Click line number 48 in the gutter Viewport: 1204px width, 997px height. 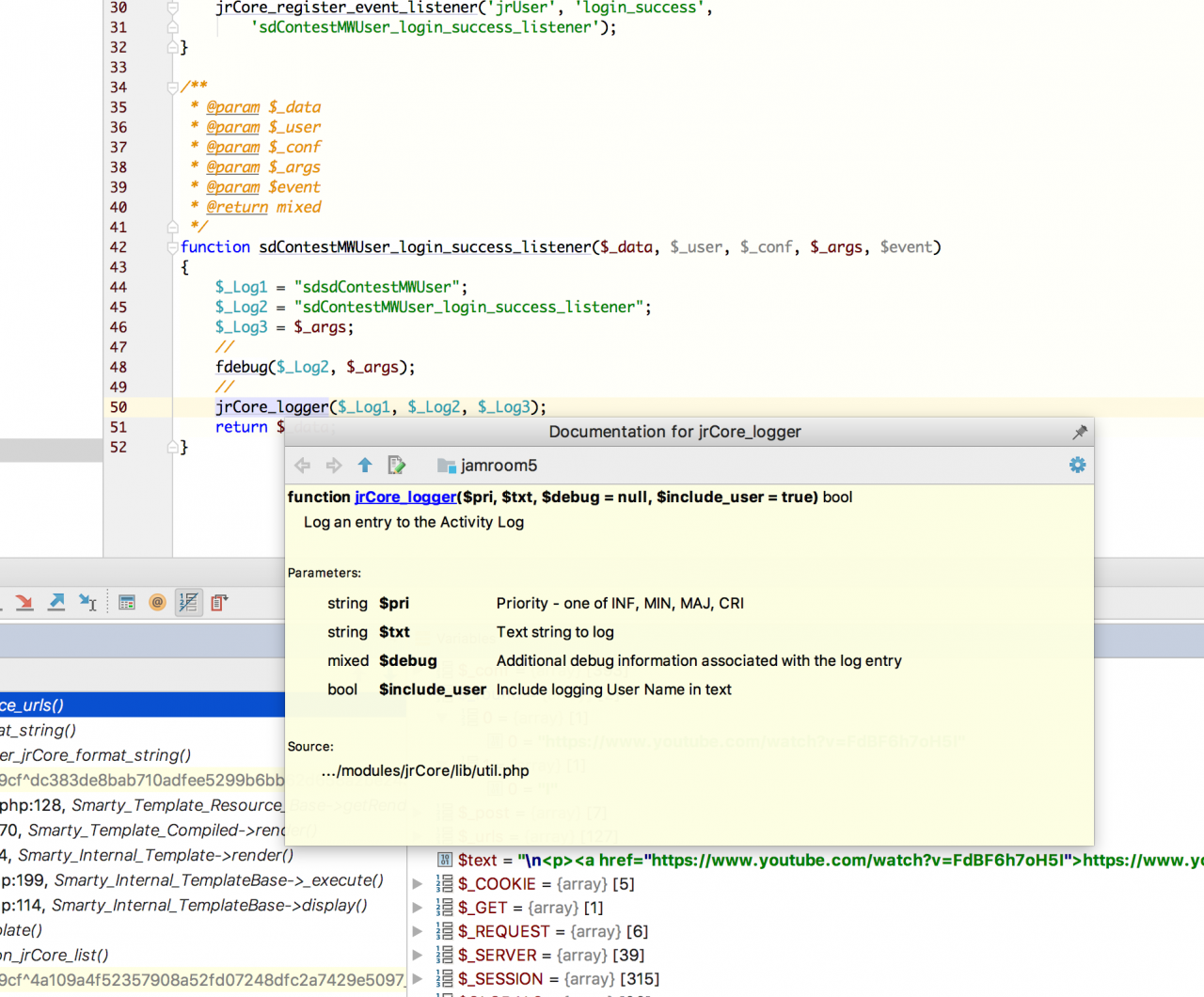tap(119, 368)
